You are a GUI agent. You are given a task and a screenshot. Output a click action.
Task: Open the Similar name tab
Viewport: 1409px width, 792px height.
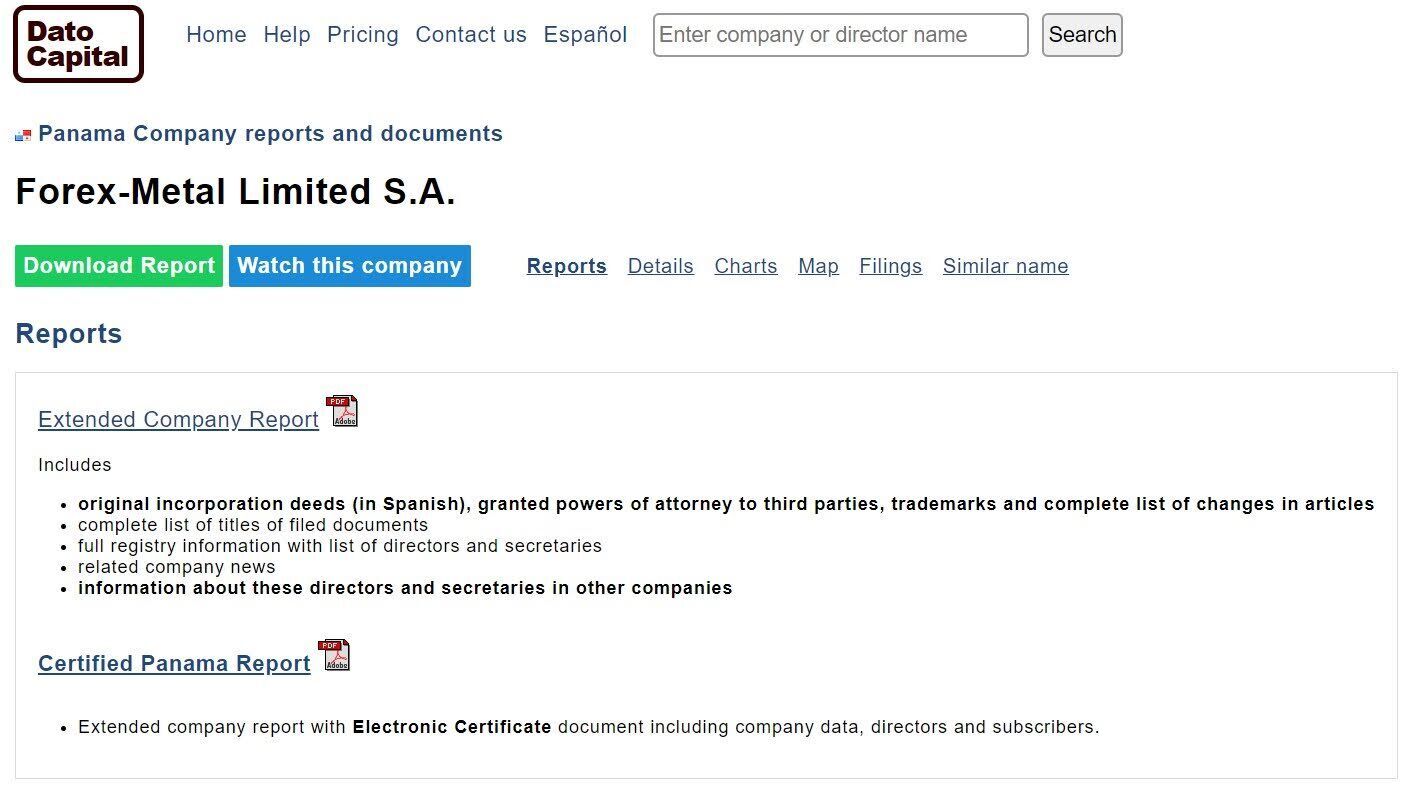tap(1006, 266)
